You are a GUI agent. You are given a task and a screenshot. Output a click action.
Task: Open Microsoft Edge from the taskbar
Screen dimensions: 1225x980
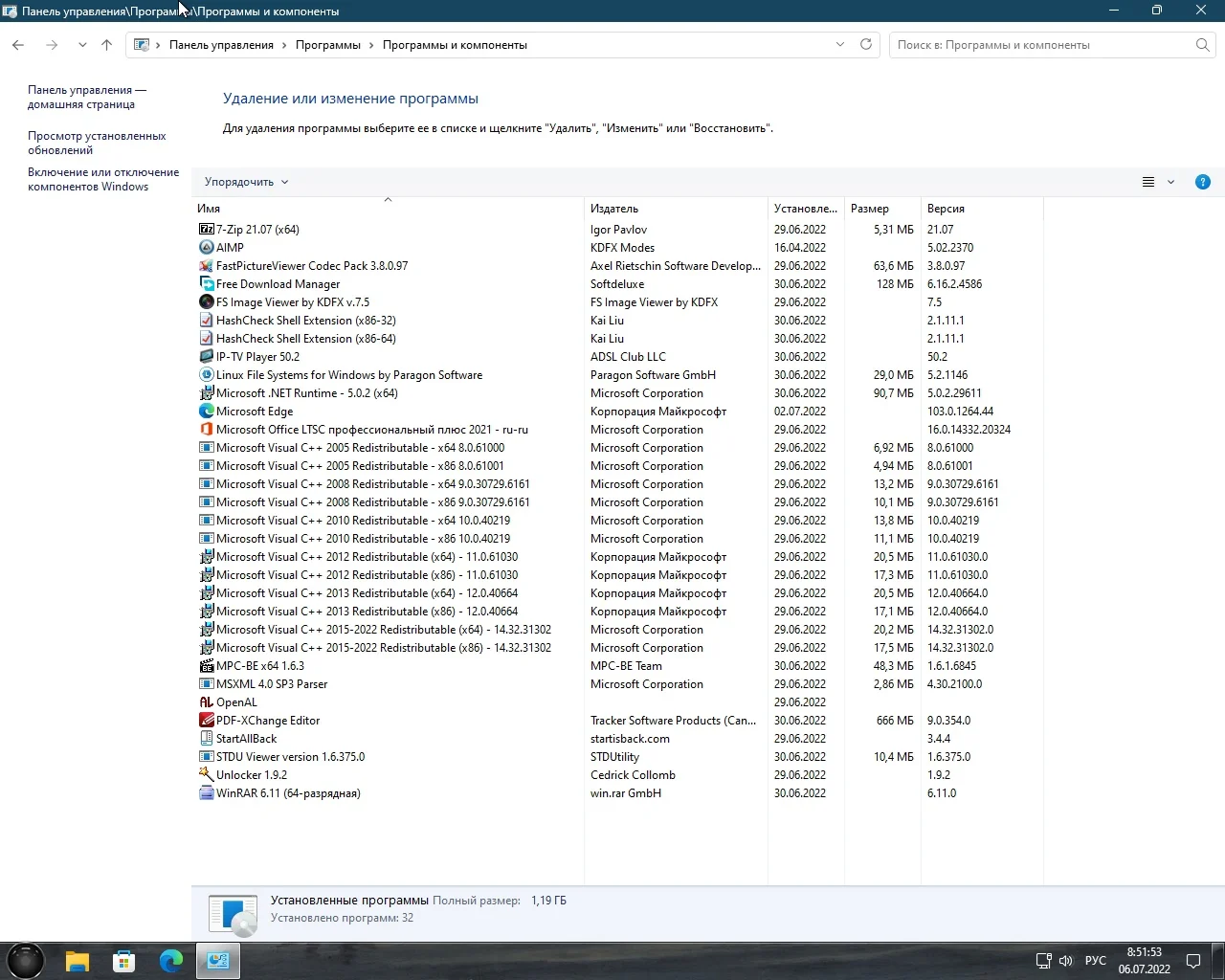(171, 961)
